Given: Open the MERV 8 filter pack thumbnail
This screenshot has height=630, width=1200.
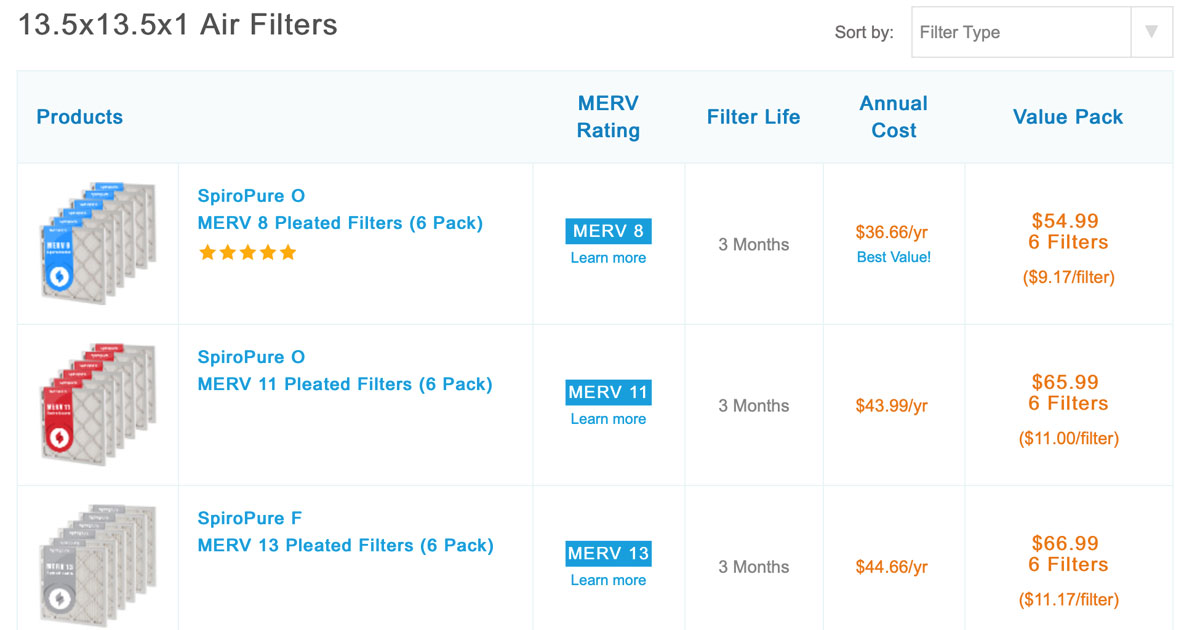Looking at the screenshot, I should (98, 244).
